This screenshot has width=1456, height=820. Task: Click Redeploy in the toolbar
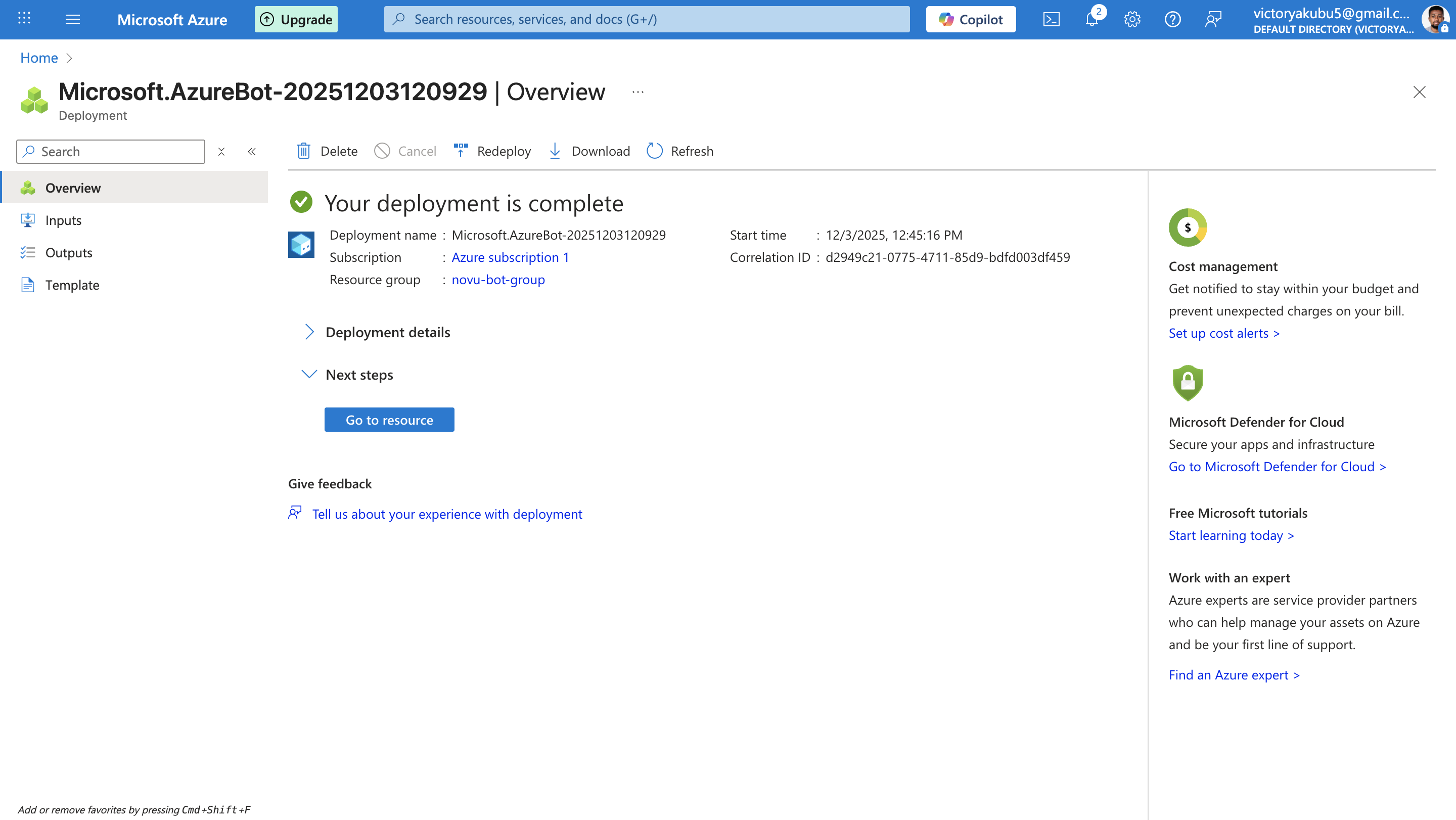click(492, 151)
